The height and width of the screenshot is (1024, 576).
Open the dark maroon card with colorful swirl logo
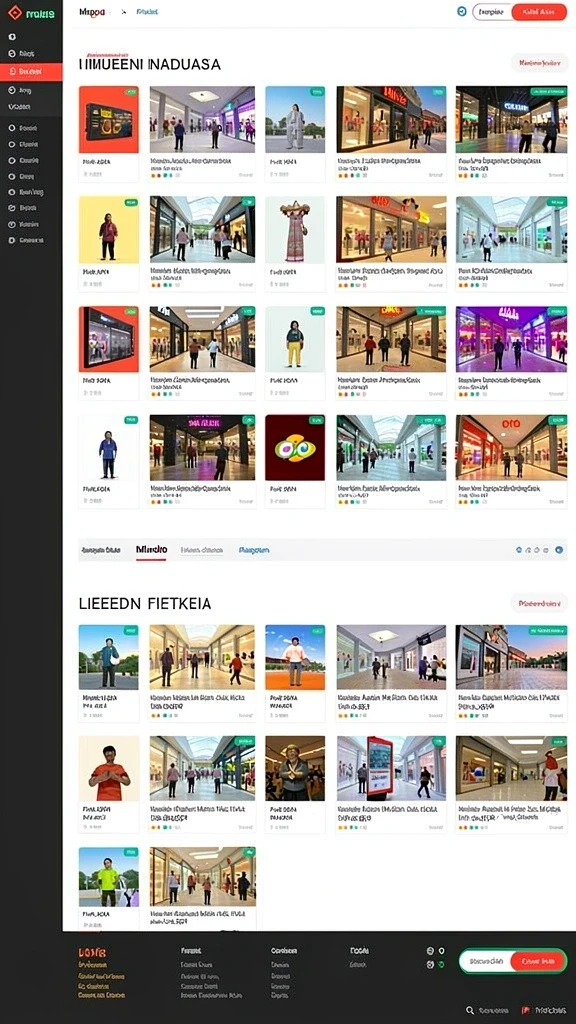pyautogui.click(x=295, y=462)
